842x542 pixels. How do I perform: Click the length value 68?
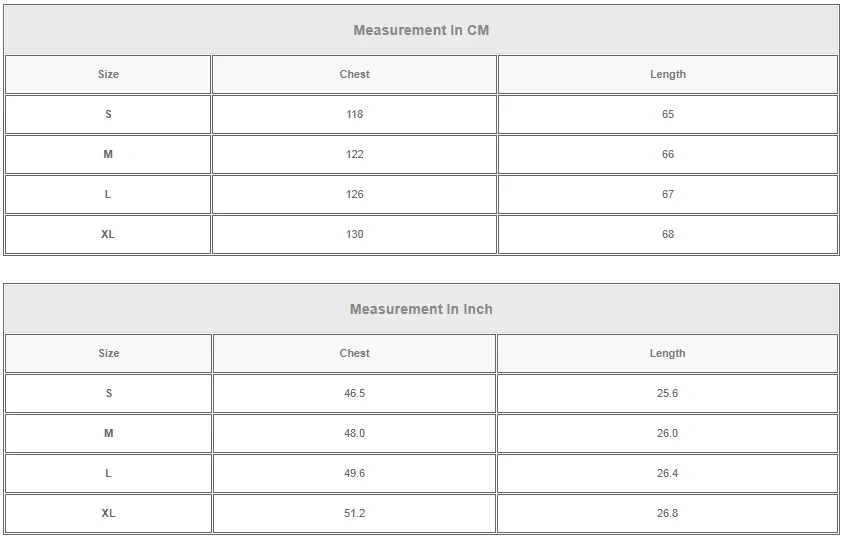[667, 234]
